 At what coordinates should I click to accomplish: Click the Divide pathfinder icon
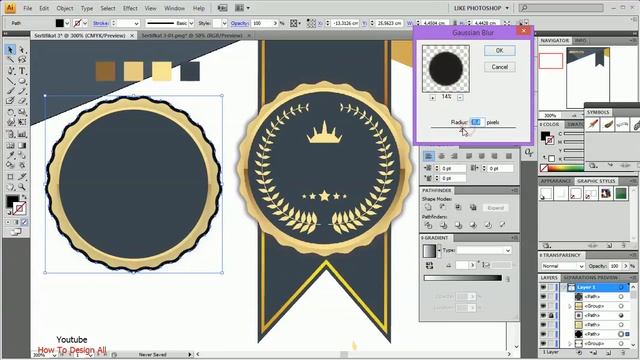click(428, 225)
